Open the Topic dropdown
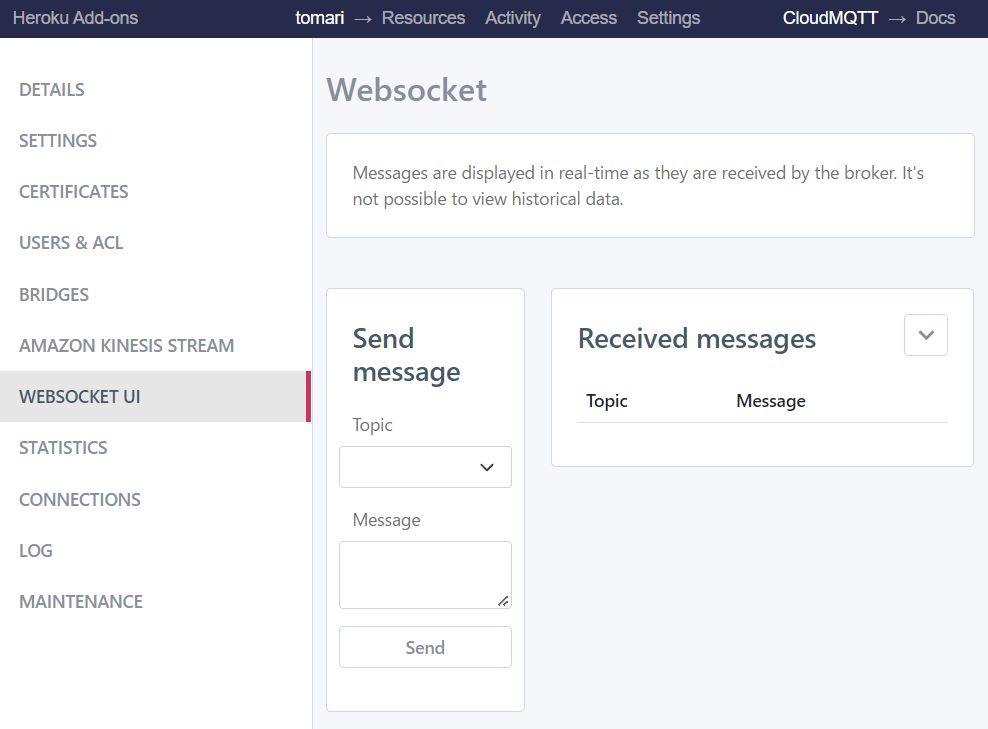Screen dimensions: 988x729 pos(425,467)
